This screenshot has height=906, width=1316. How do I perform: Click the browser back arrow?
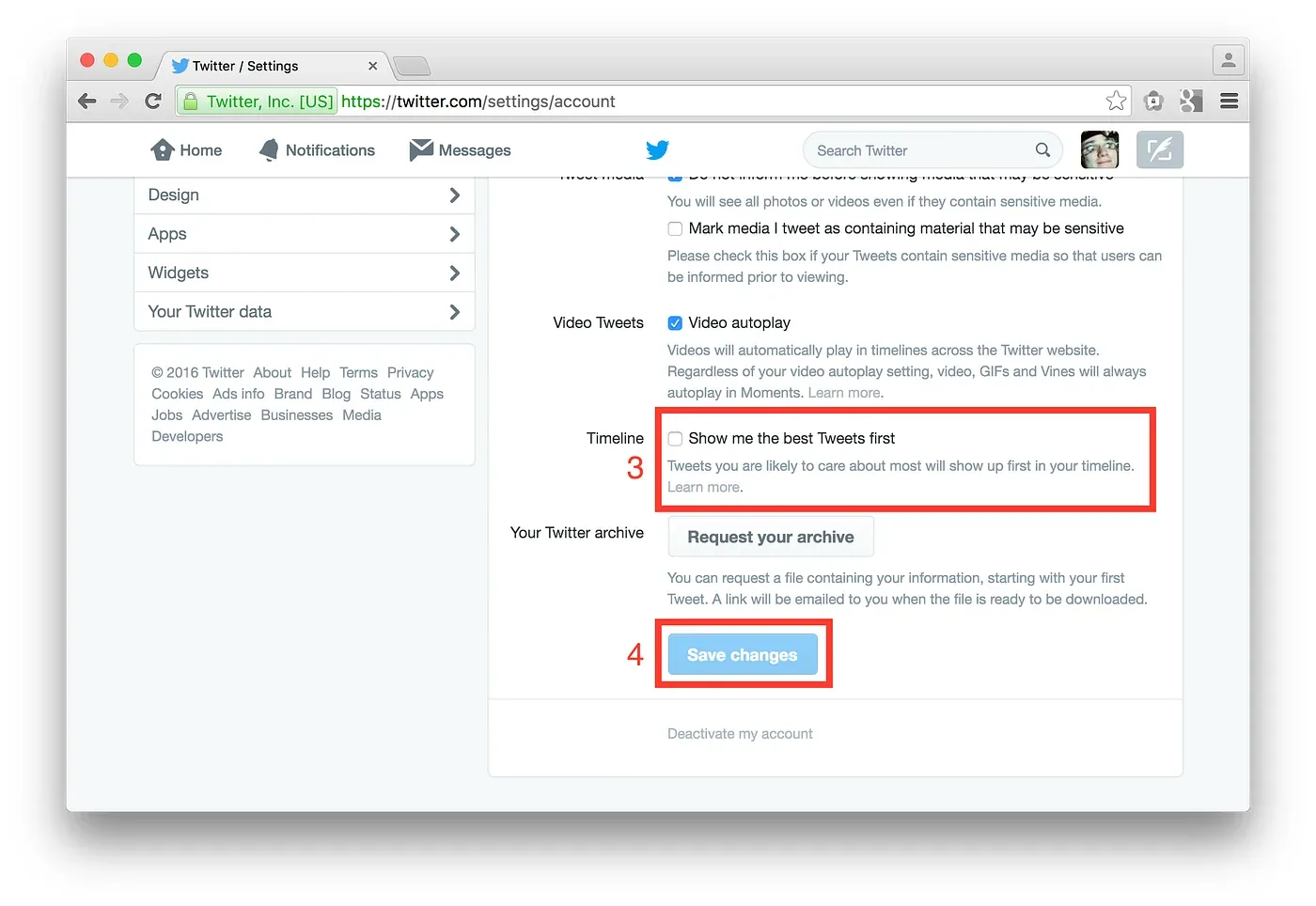[87, 101]
